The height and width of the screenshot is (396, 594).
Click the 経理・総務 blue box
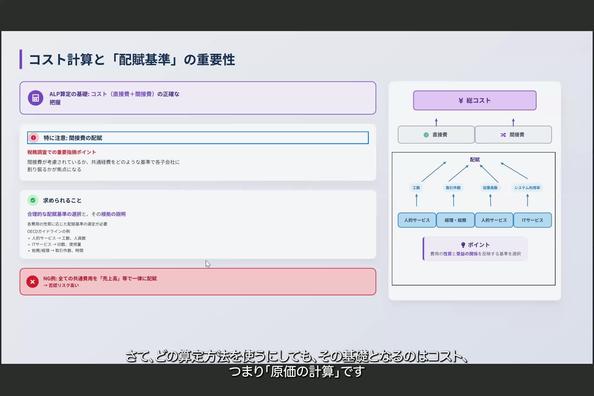click(x=455, y=220)
